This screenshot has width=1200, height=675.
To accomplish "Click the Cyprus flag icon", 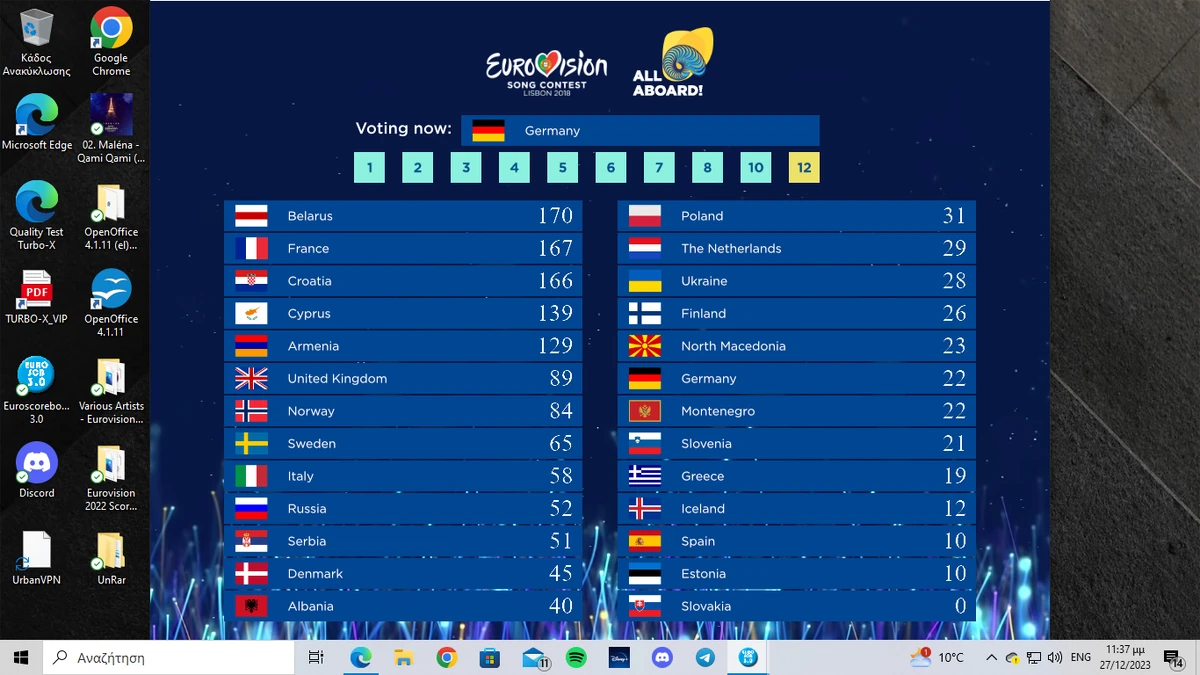I will coord(252,313).
